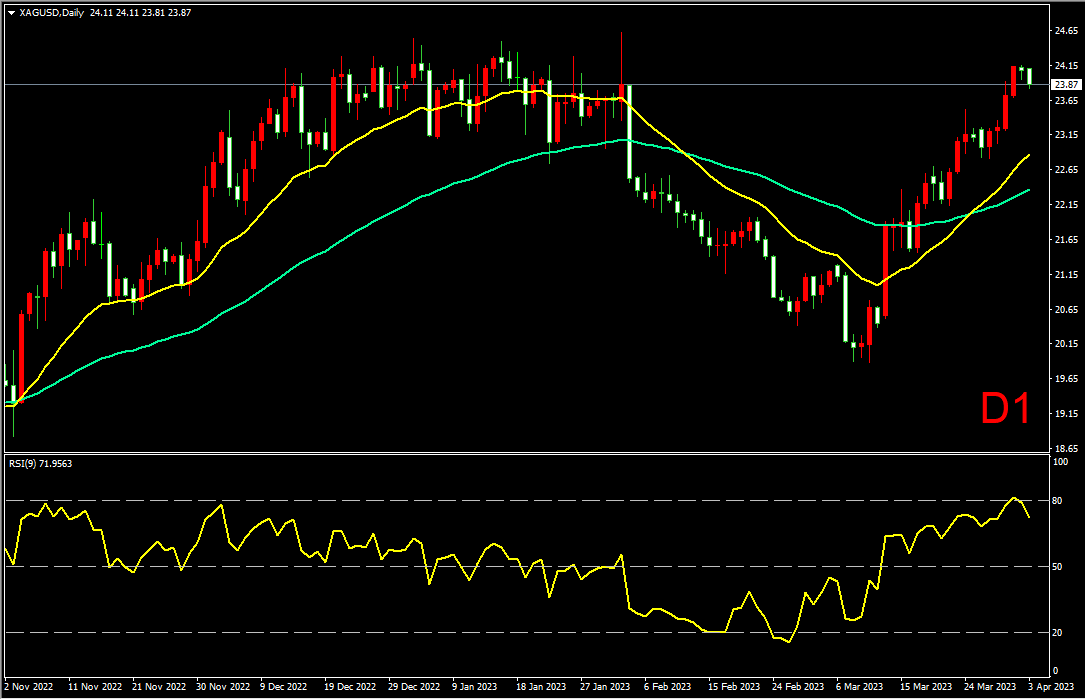Viewport: 1085px width, 700px height.
Task: Click the 23.15 price scale label
Action: coord(1066,135)
